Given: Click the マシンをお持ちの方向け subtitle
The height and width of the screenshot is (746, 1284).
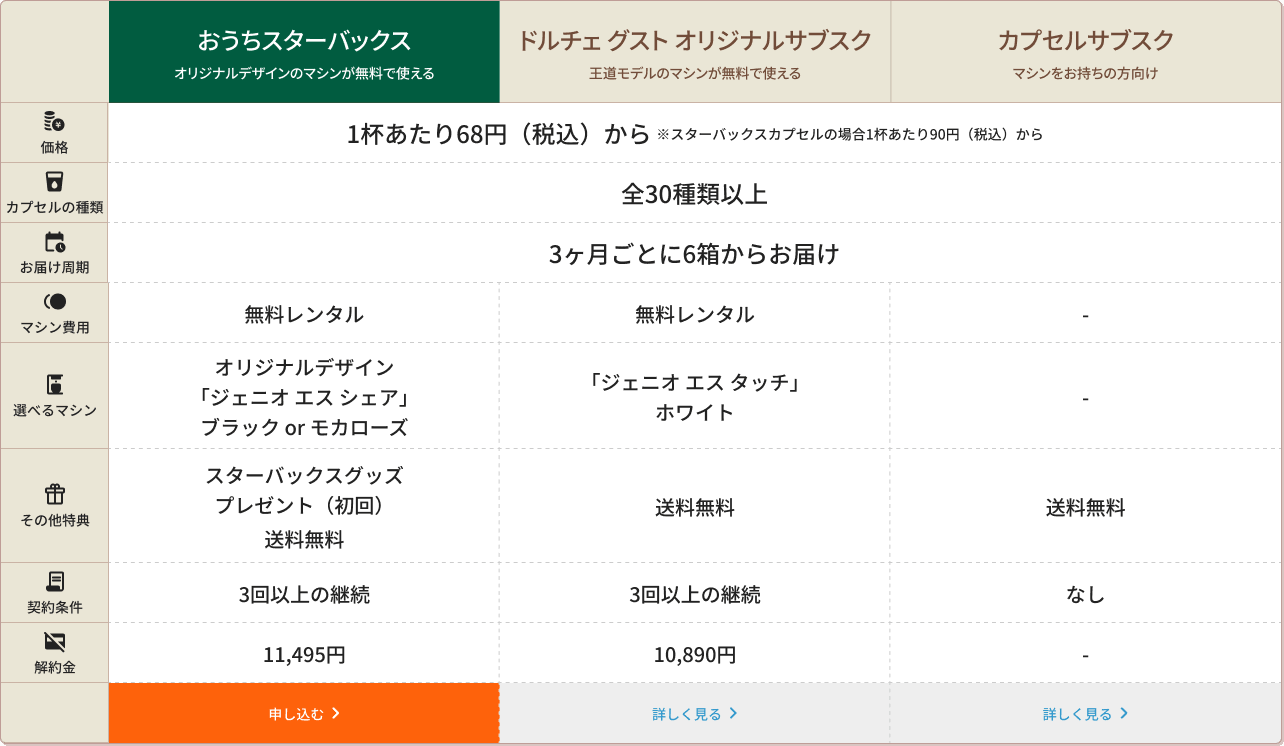Looking at the screenshot, I should [1086, 73].
